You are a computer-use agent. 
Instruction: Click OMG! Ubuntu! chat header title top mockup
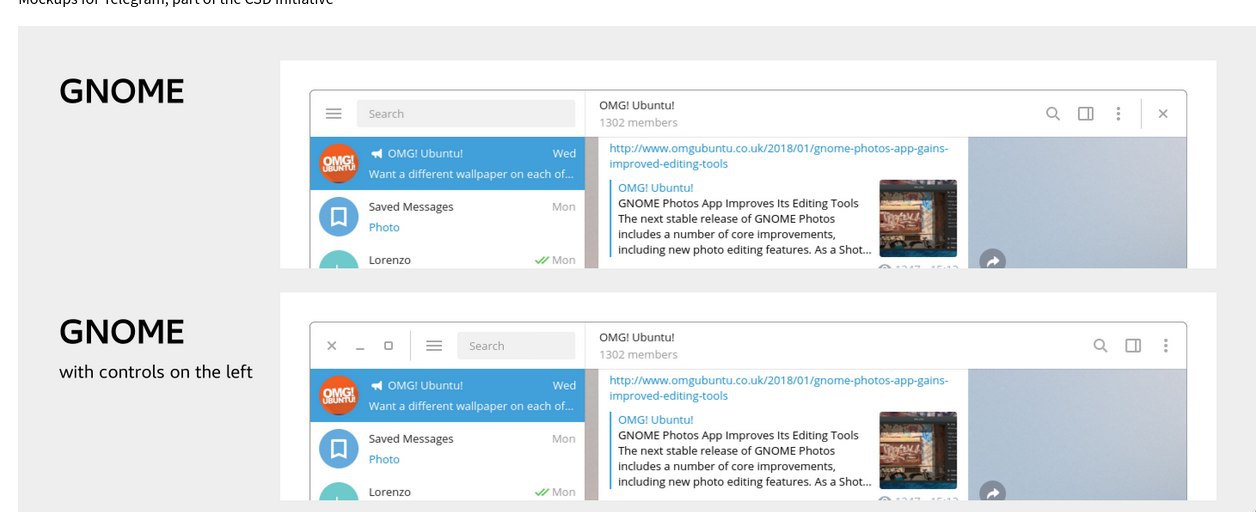pos(636,105)
